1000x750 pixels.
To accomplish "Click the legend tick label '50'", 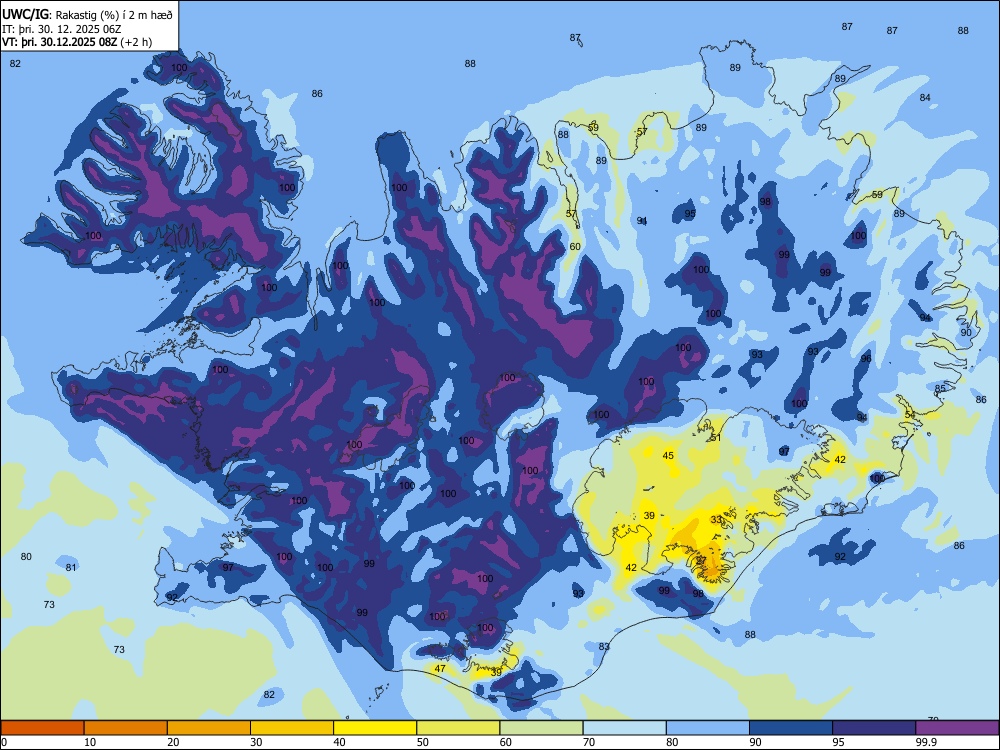I will [422, 742].
